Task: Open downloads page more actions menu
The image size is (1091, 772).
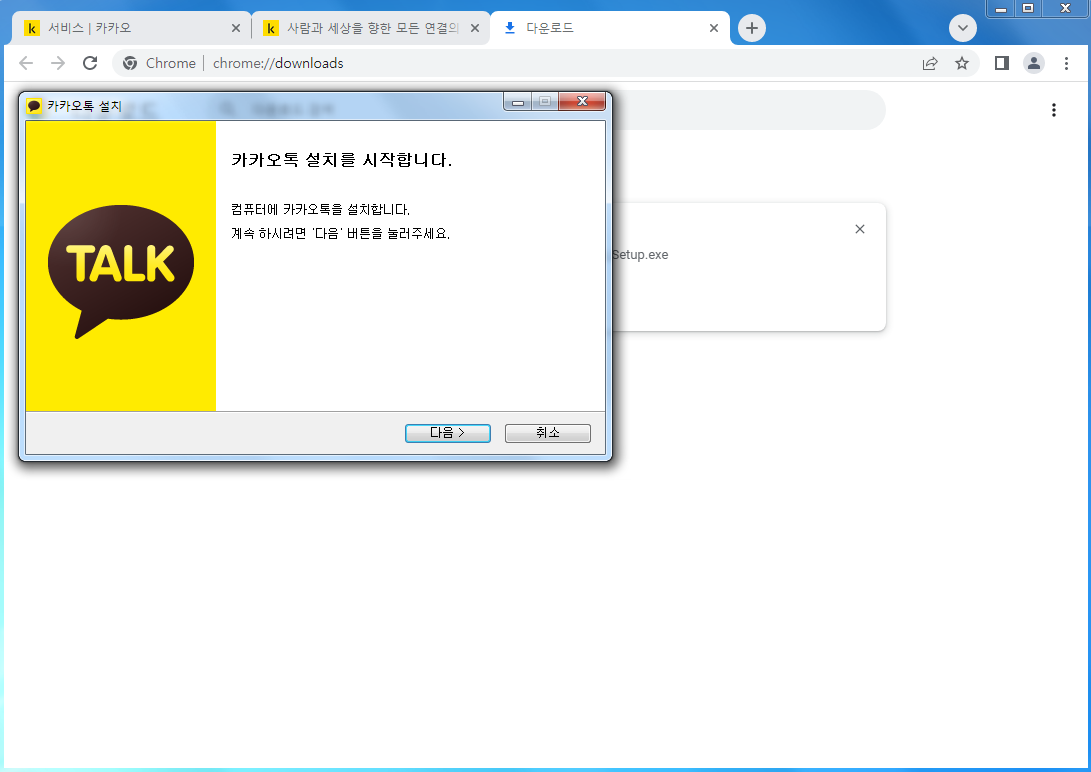Action: point(1054,110)
